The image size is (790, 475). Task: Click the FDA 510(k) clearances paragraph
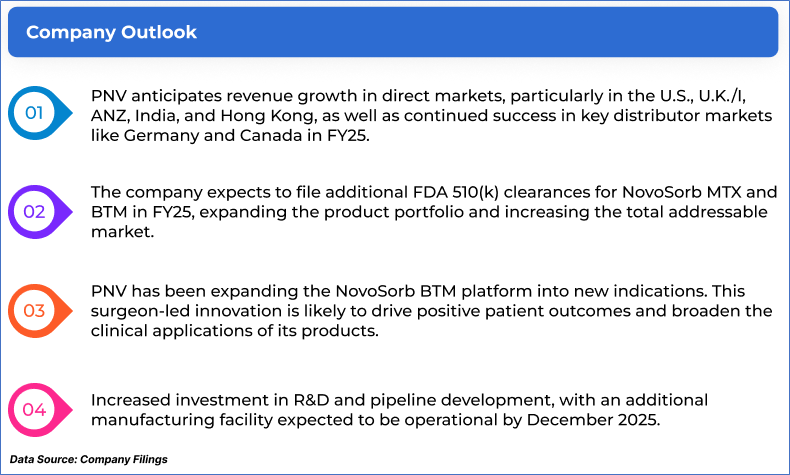pyautogui.click(x=434, y=212)
